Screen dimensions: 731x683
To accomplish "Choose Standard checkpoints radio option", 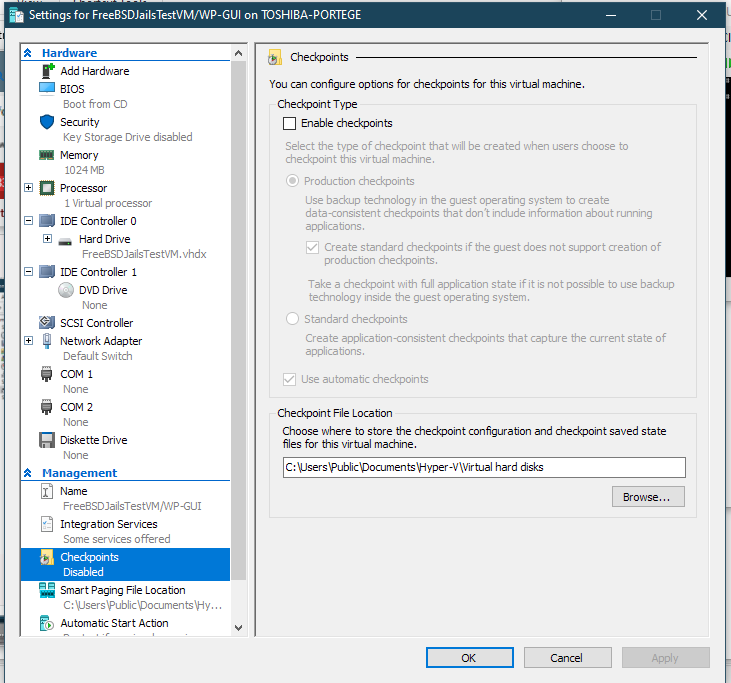I will pyautogui.click(x=293, y=319).
